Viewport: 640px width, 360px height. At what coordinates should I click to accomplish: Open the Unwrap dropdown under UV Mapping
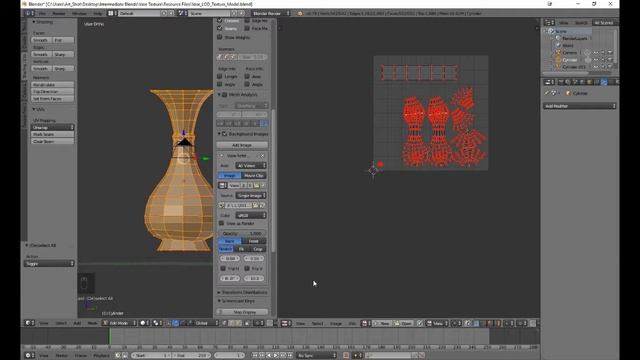53,127
